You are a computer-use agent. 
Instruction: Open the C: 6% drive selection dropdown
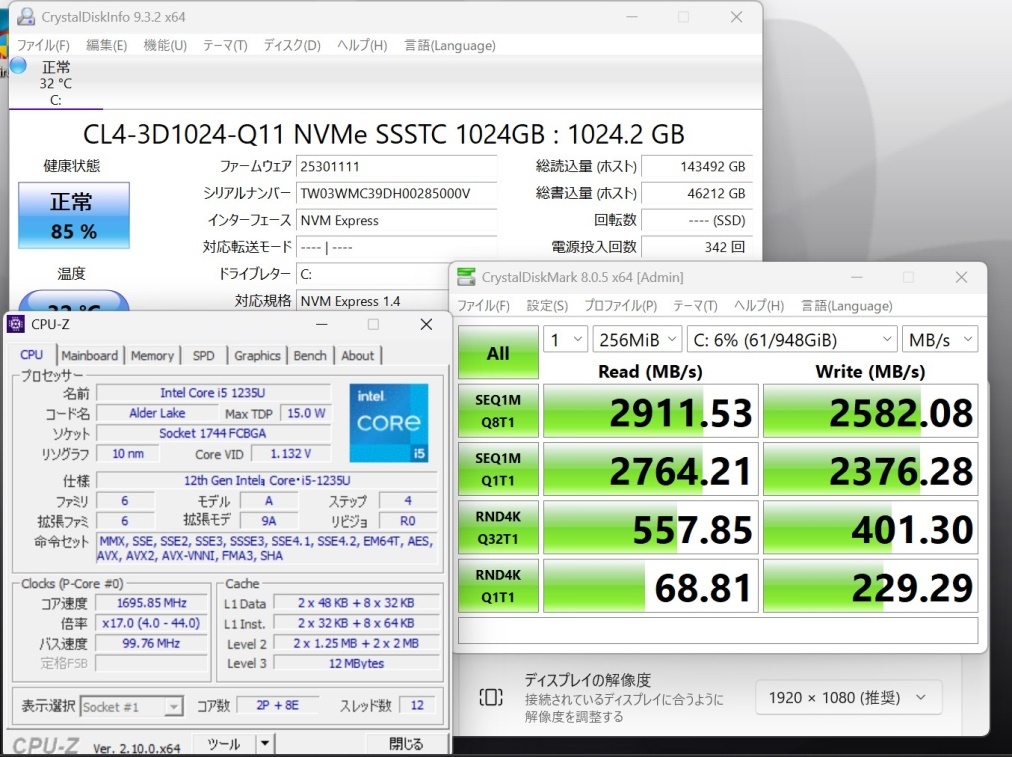point(792,339)
